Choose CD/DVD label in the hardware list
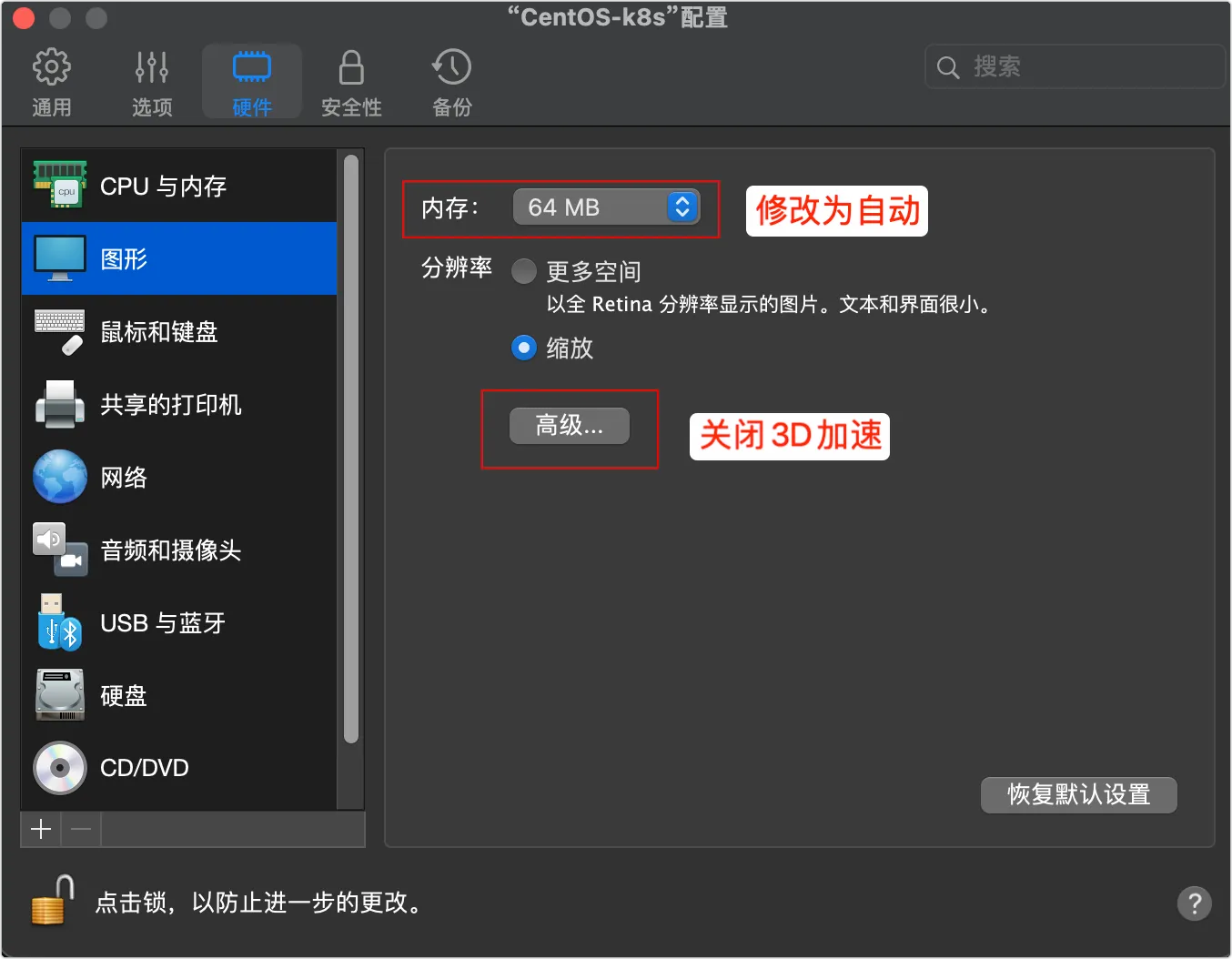 [x=145, y=768]
